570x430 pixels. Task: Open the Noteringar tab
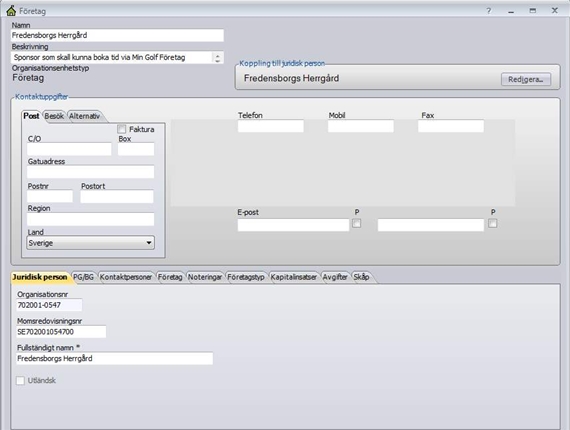tap(205, 277)
